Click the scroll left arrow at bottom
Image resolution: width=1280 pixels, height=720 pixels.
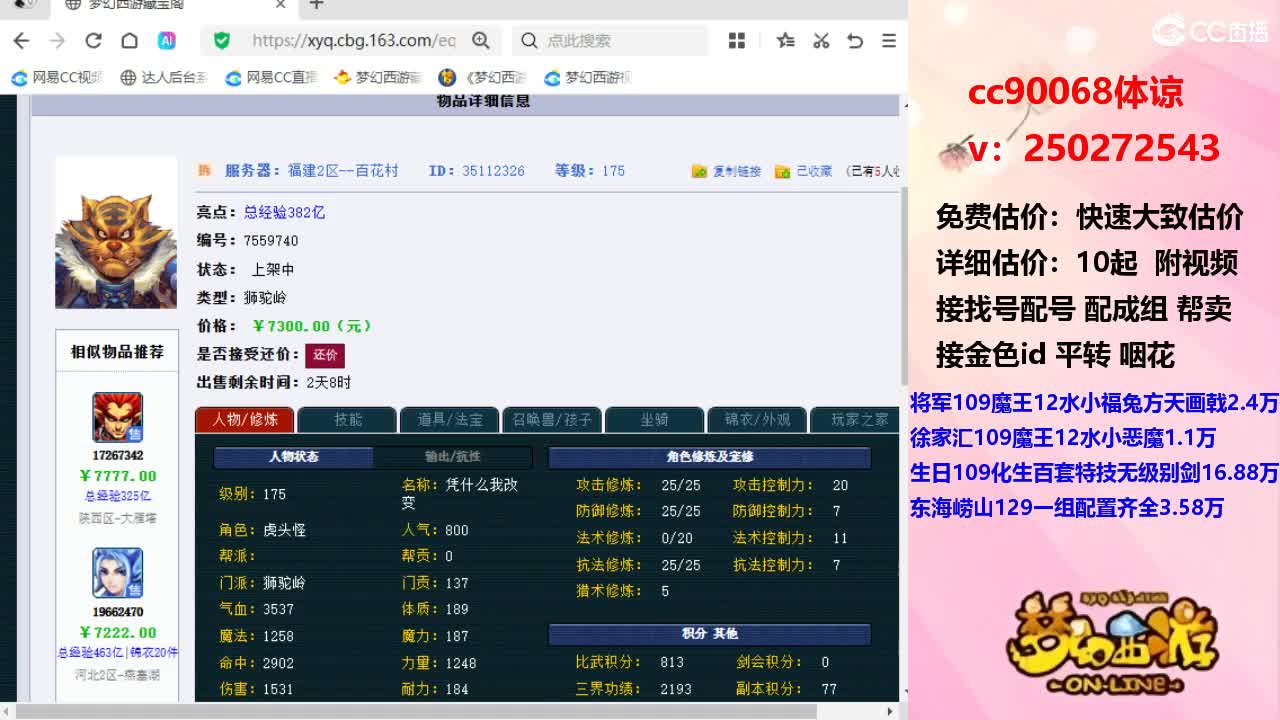coord(8,711)
